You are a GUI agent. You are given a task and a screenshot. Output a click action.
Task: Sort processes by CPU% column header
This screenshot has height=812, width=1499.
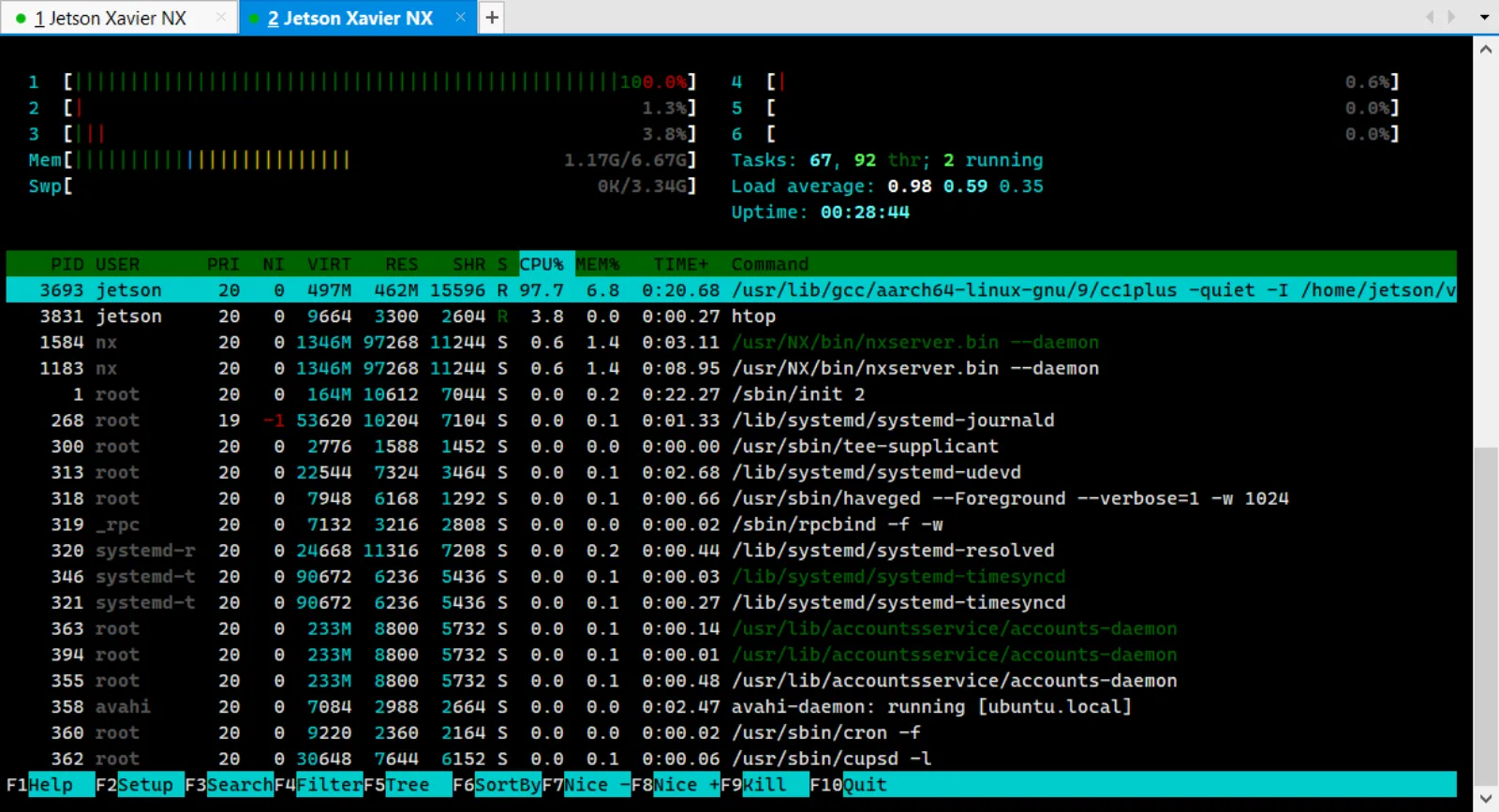point(542,264)
